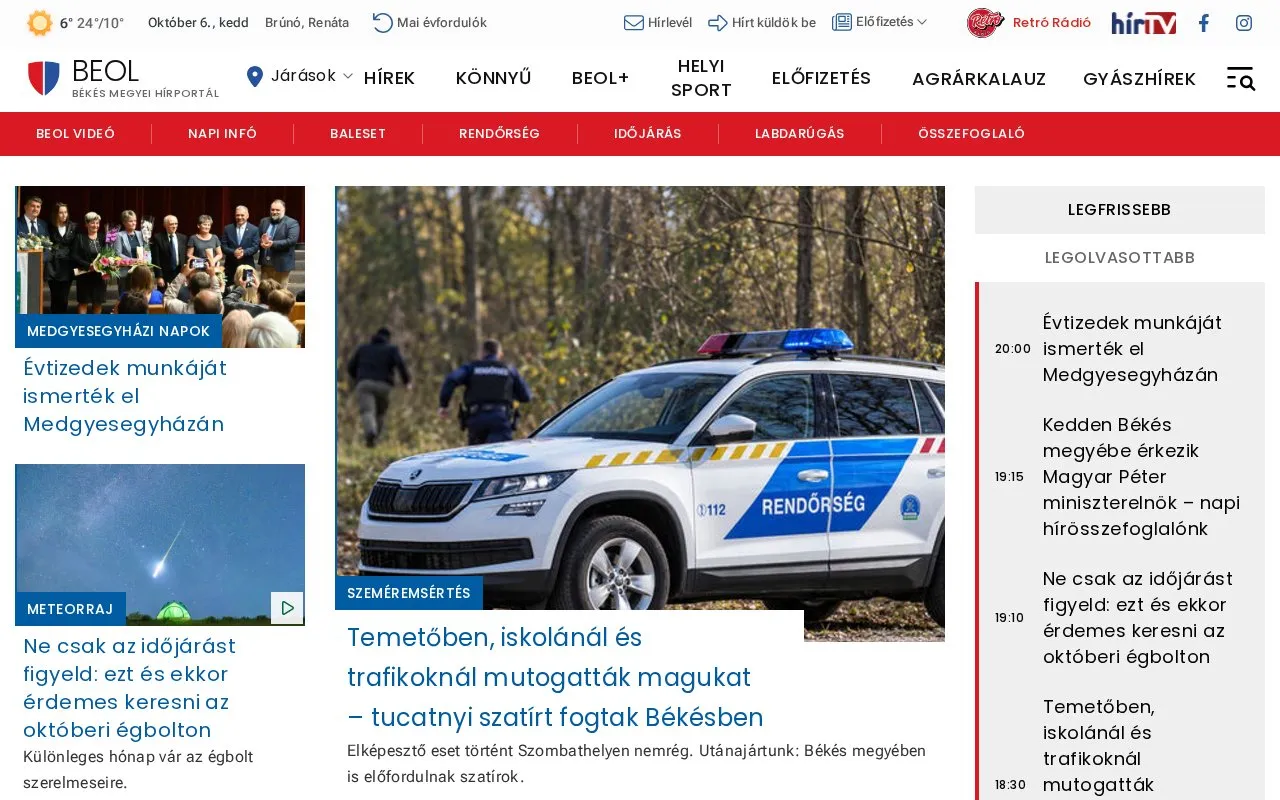Open Mai évfordulók history icon
Image resolution: width=1280 pixels, height=800 pixels.
(x=382, y=22)
